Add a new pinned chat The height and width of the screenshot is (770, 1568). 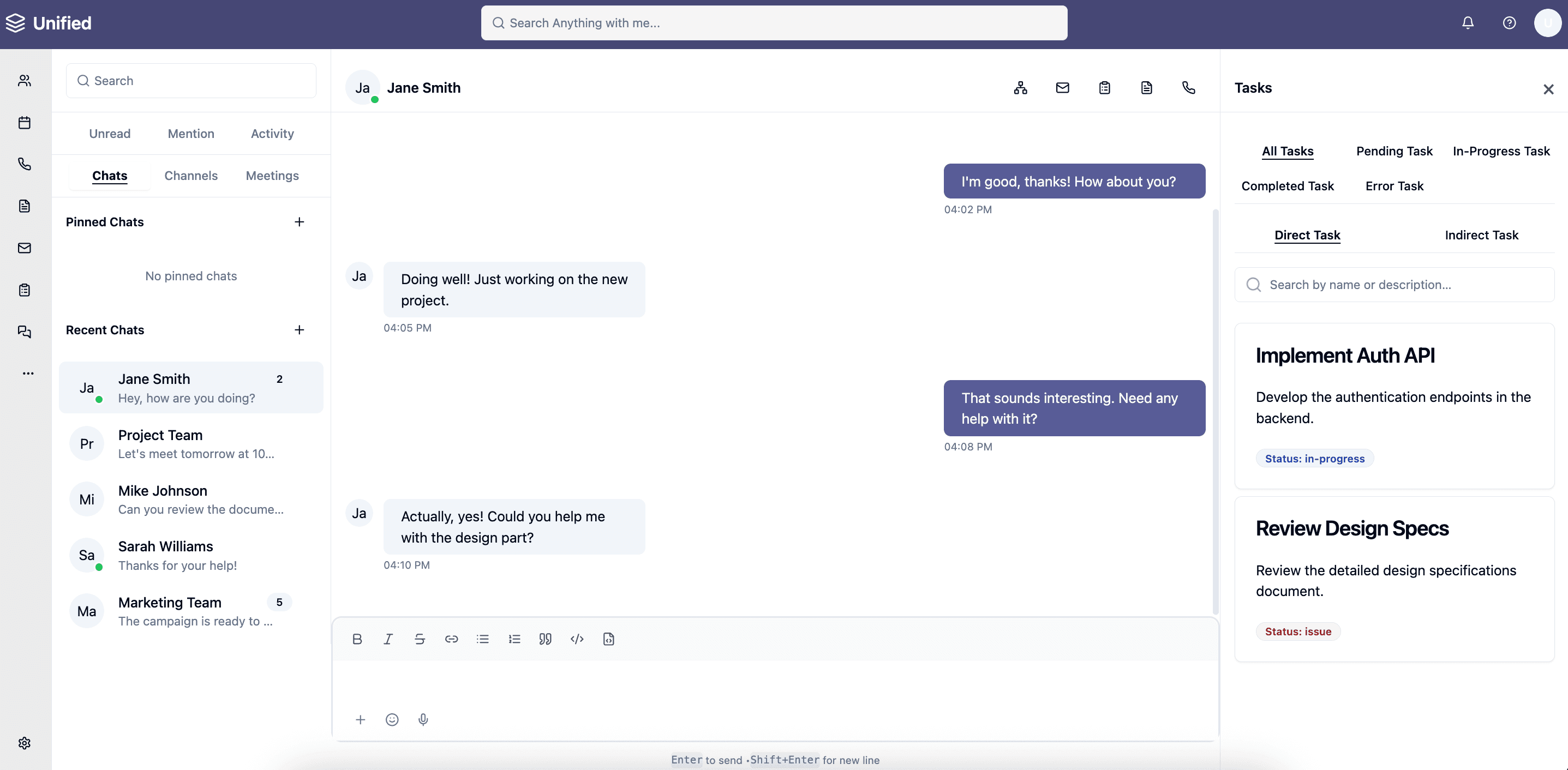point(299,222)
